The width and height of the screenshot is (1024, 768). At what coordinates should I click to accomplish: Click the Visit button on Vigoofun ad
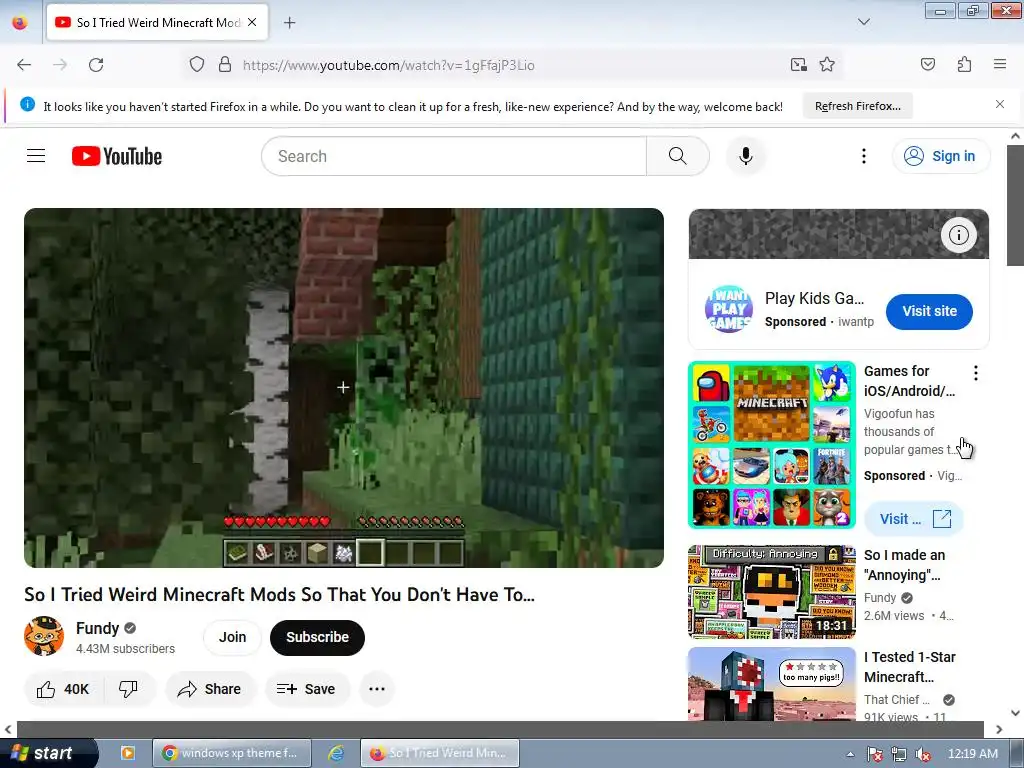[x=914, y=519]
